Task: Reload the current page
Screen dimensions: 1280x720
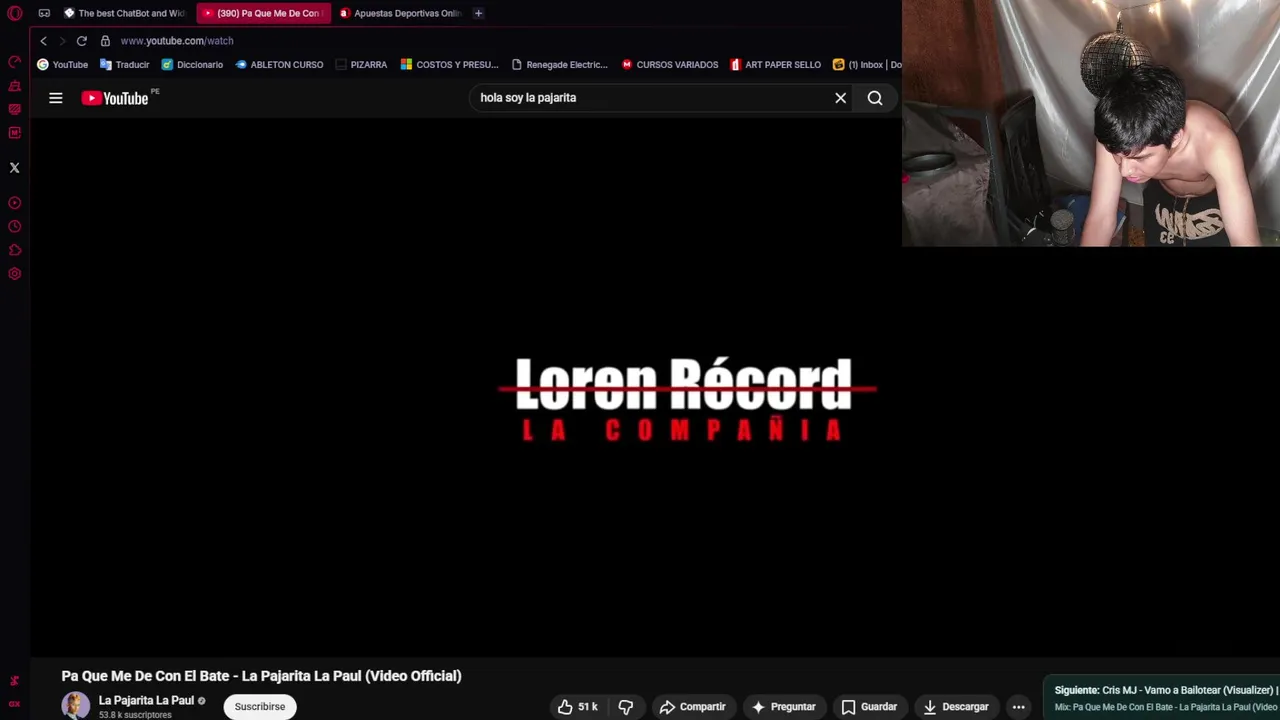Action: (x=81, y=41)
